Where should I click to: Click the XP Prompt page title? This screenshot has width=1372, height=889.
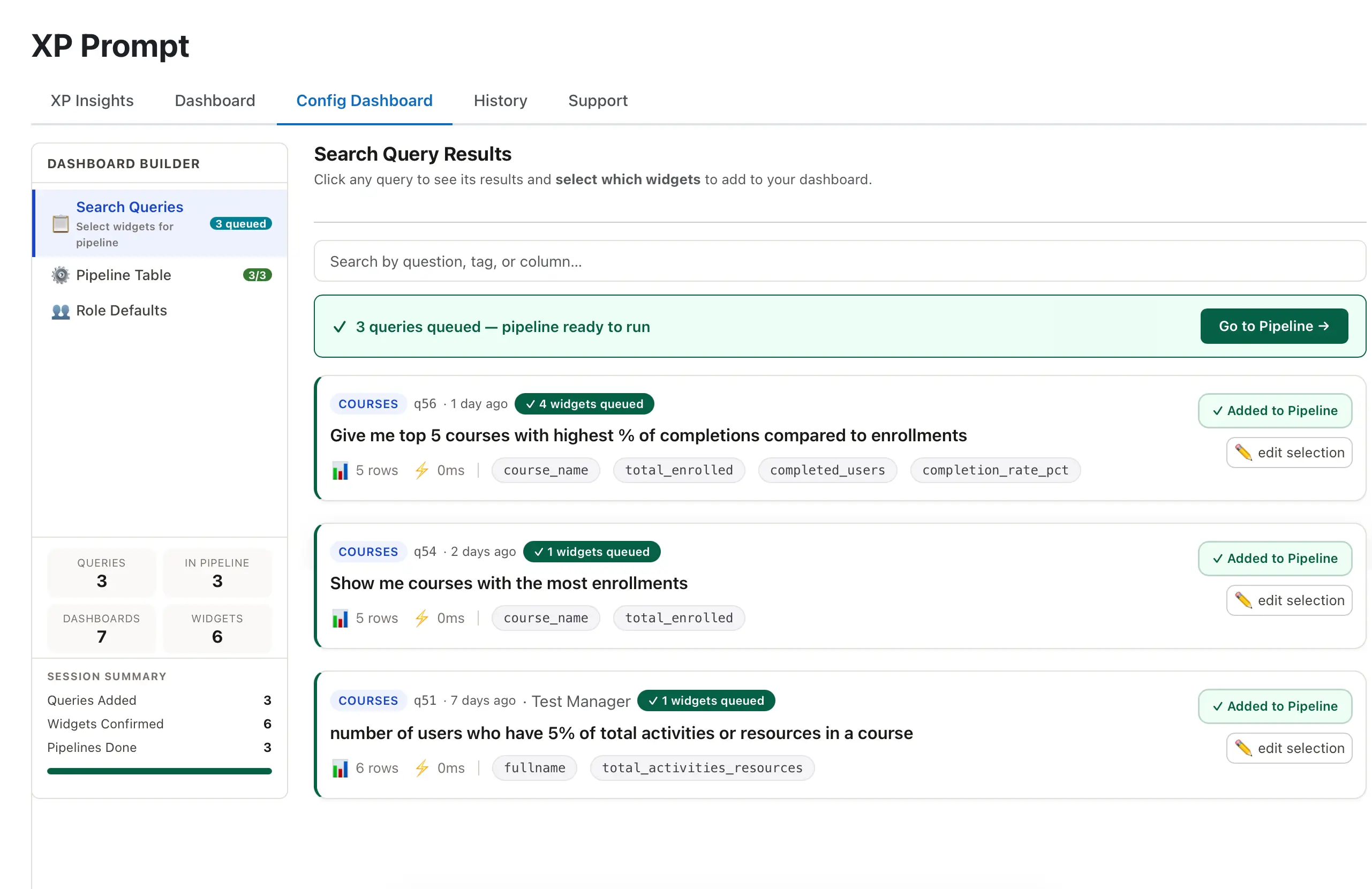click(x=110, y=46)
